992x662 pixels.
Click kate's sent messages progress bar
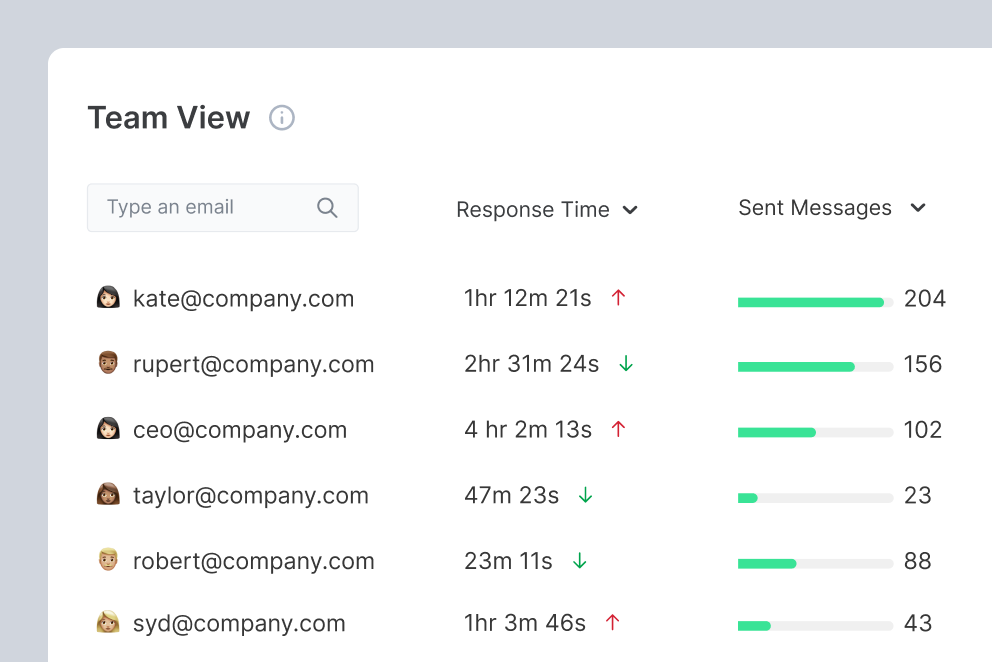point(815,302)
